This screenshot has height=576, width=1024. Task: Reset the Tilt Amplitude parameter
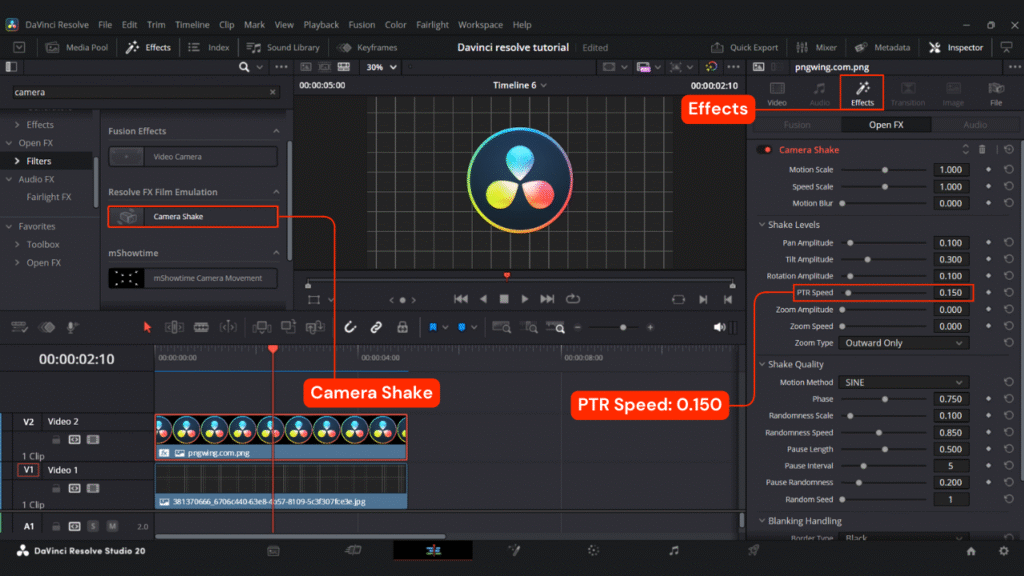pyautogui.click(x=1007, y=260)
